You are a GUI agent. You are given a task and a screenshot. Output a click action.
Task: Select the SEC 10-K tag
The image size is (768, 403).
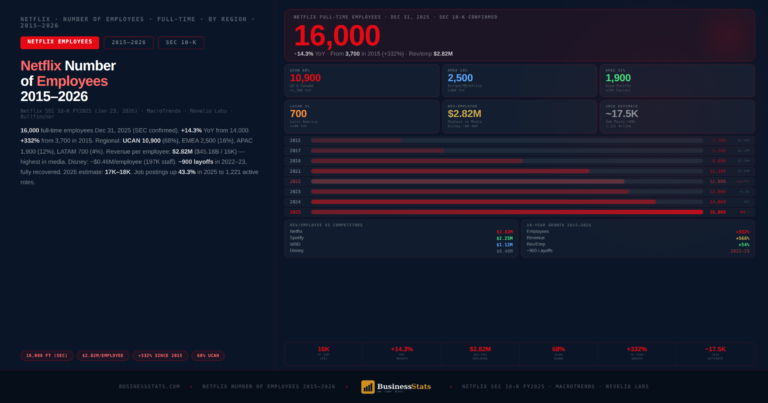coord(181,43)
